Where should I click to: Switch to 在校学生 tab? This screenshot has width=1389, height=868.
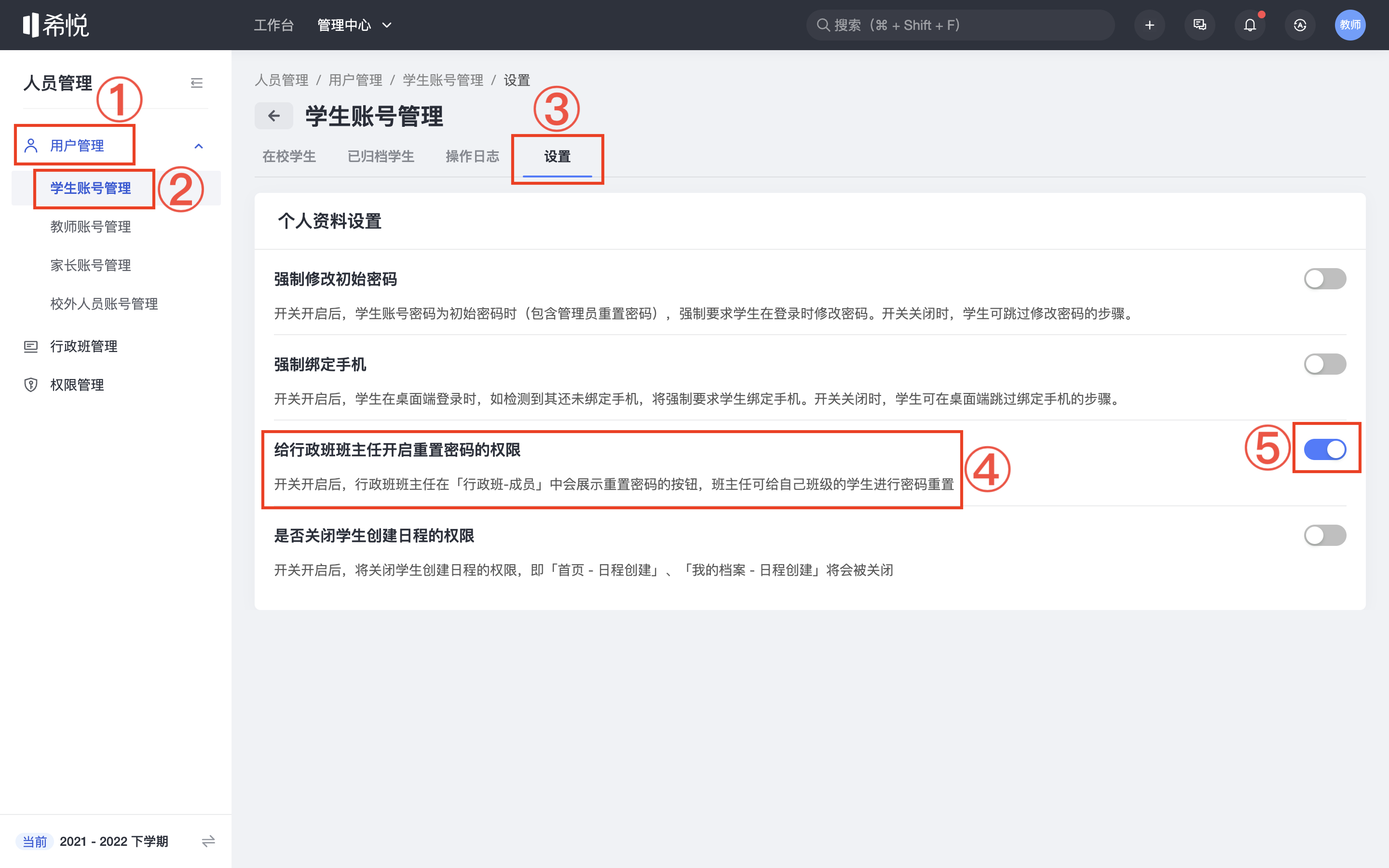tap(289, 156)
